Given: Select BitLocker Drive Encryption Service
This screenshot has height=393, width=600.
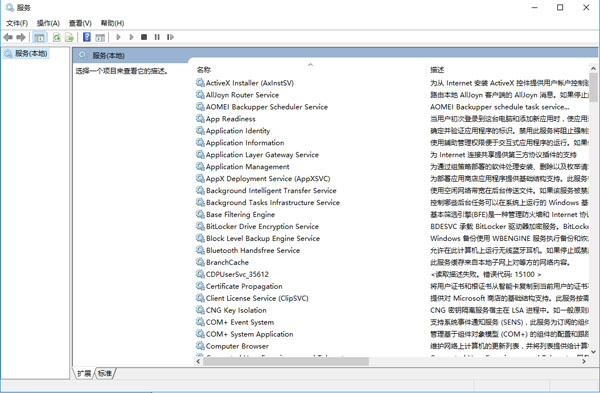Looking at the screenshot, I should tap(262, 227).
